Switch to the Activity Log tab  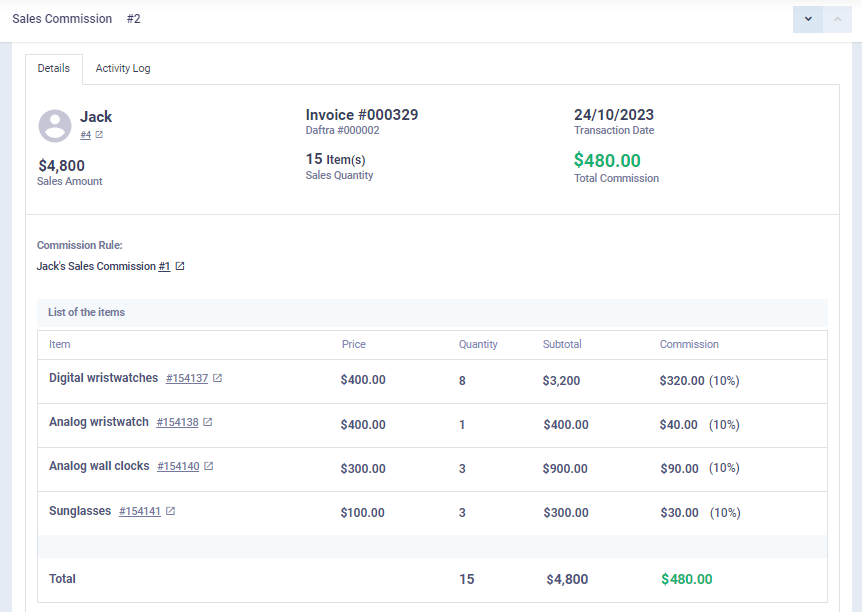pyautogui.click(x=123, y=68)
